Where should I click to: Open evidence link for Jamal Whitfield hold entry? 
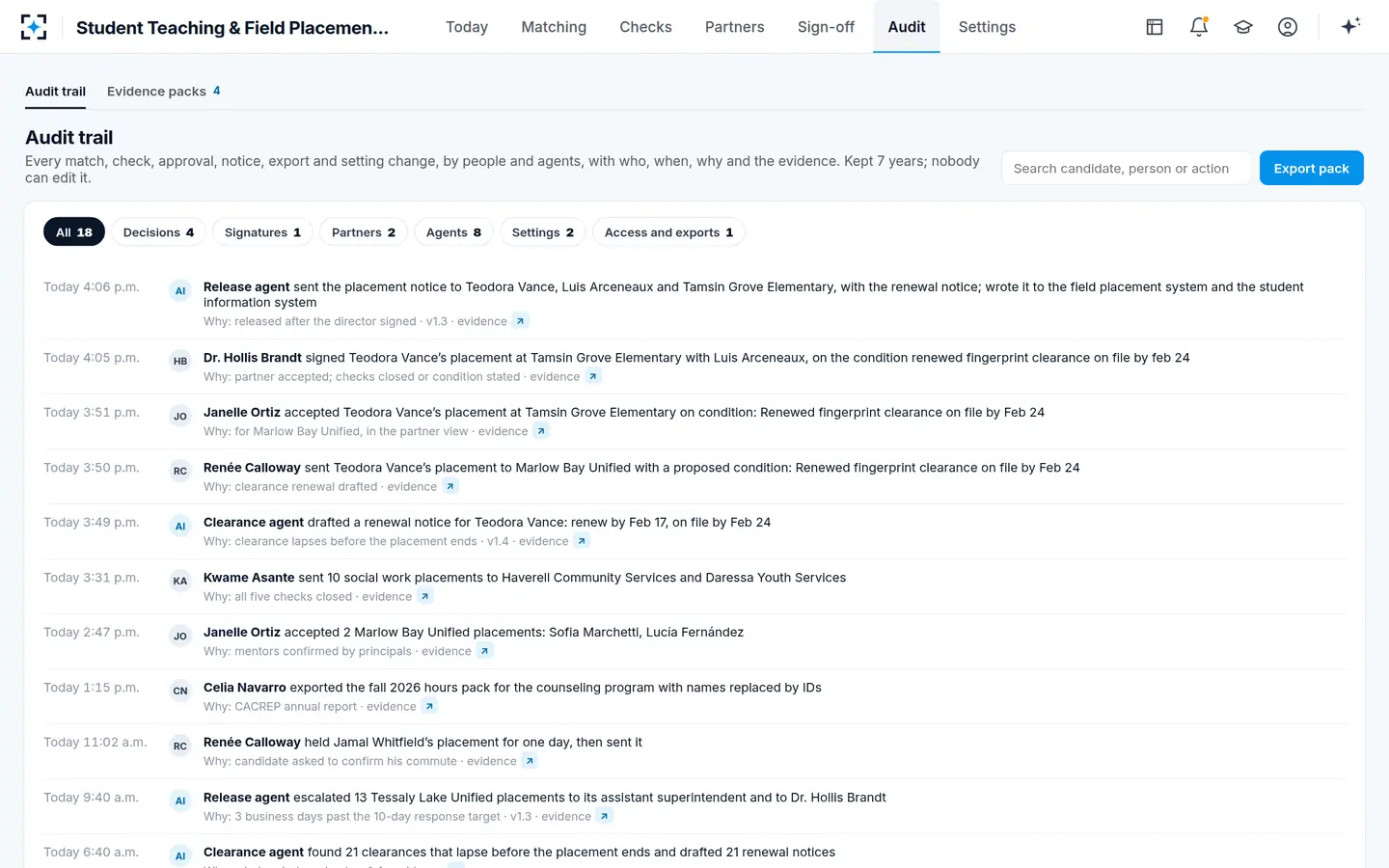pos(530,761)
